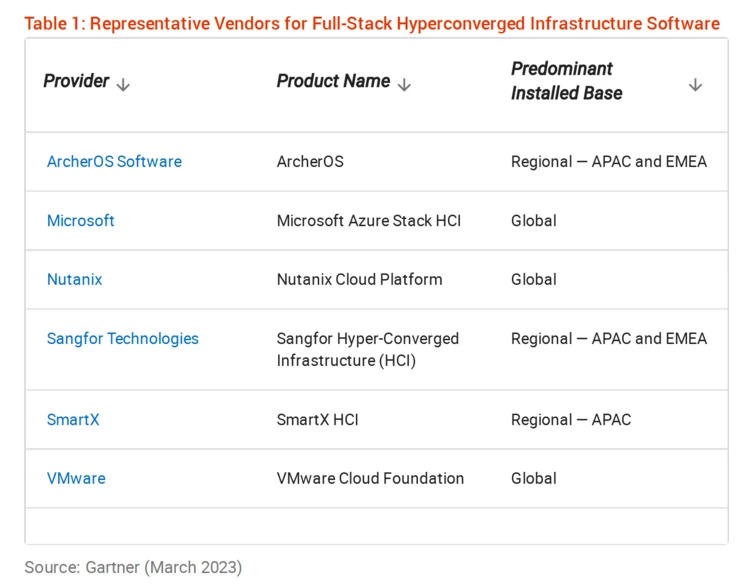Sort table by Product Name arrow
This screenshot has width=750, height=584.
(x=404, y=85)
